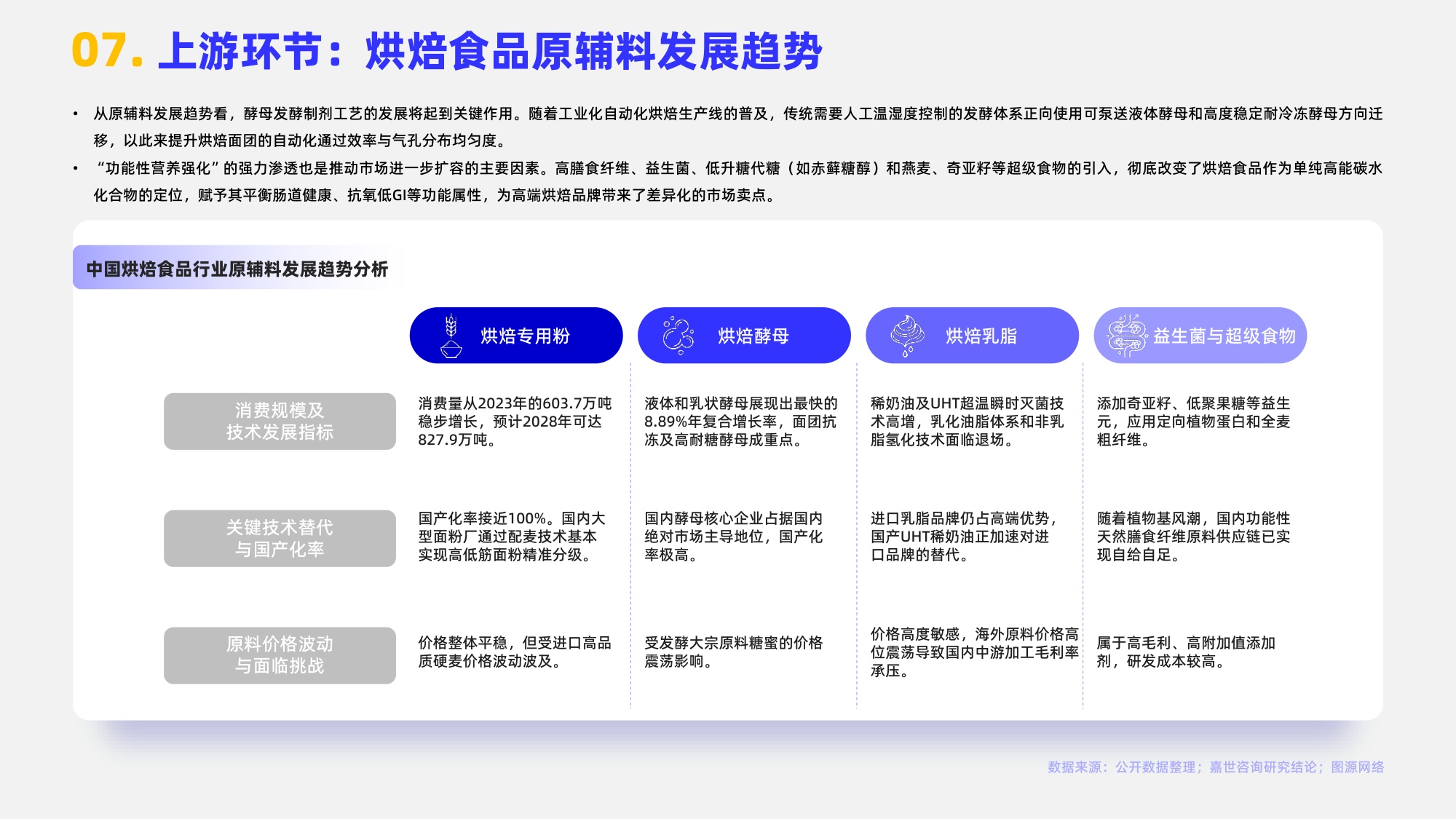Click the cell 国产化率接近100%
The height and width of the screenshot is (819, 1456).
512,537
